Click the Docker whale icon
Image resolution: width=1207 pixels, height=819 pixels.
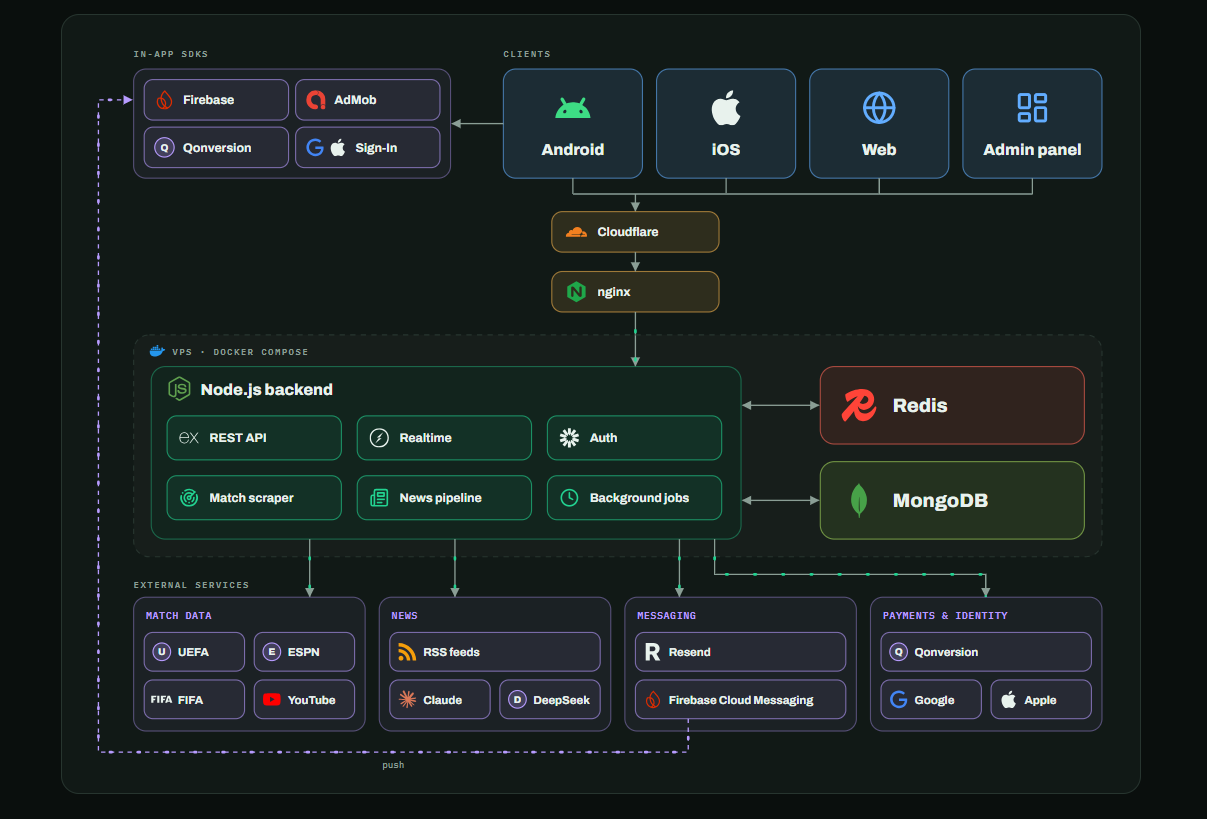click(156, 351)
